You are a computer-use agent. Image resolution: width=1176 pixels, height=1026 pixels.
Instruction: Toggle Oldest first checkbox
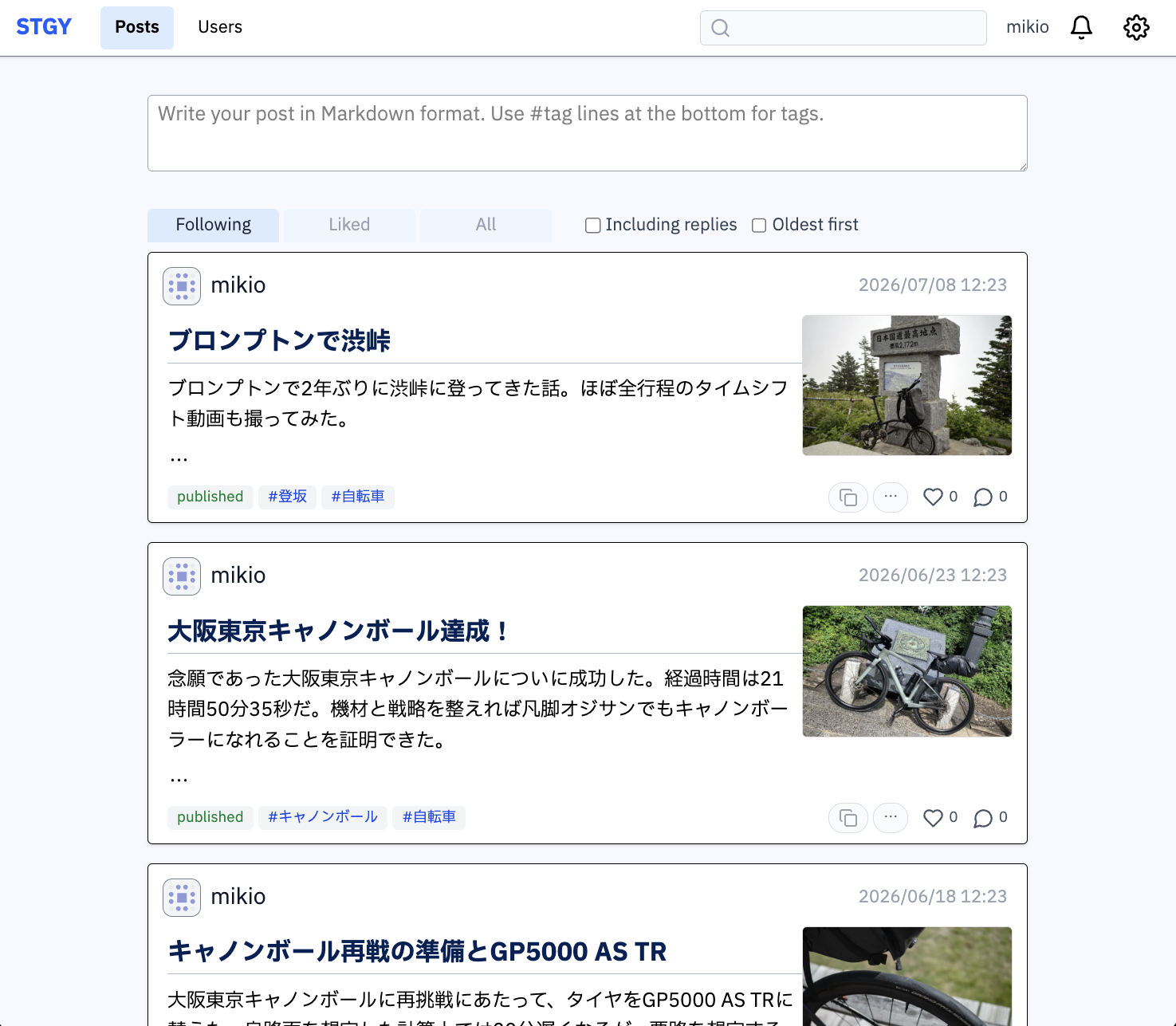759,226
